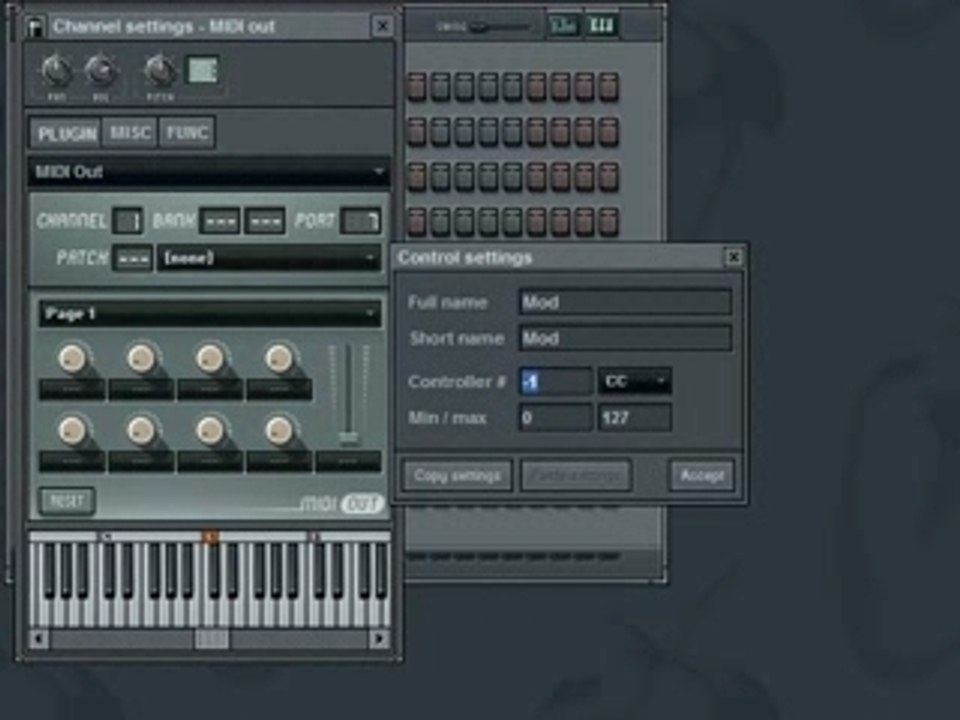The width and height of the screenshot is (960, 720).
Task: Open the graph editor icon in step sequencer
Action: pyautogui.click(x=563, y=25)
